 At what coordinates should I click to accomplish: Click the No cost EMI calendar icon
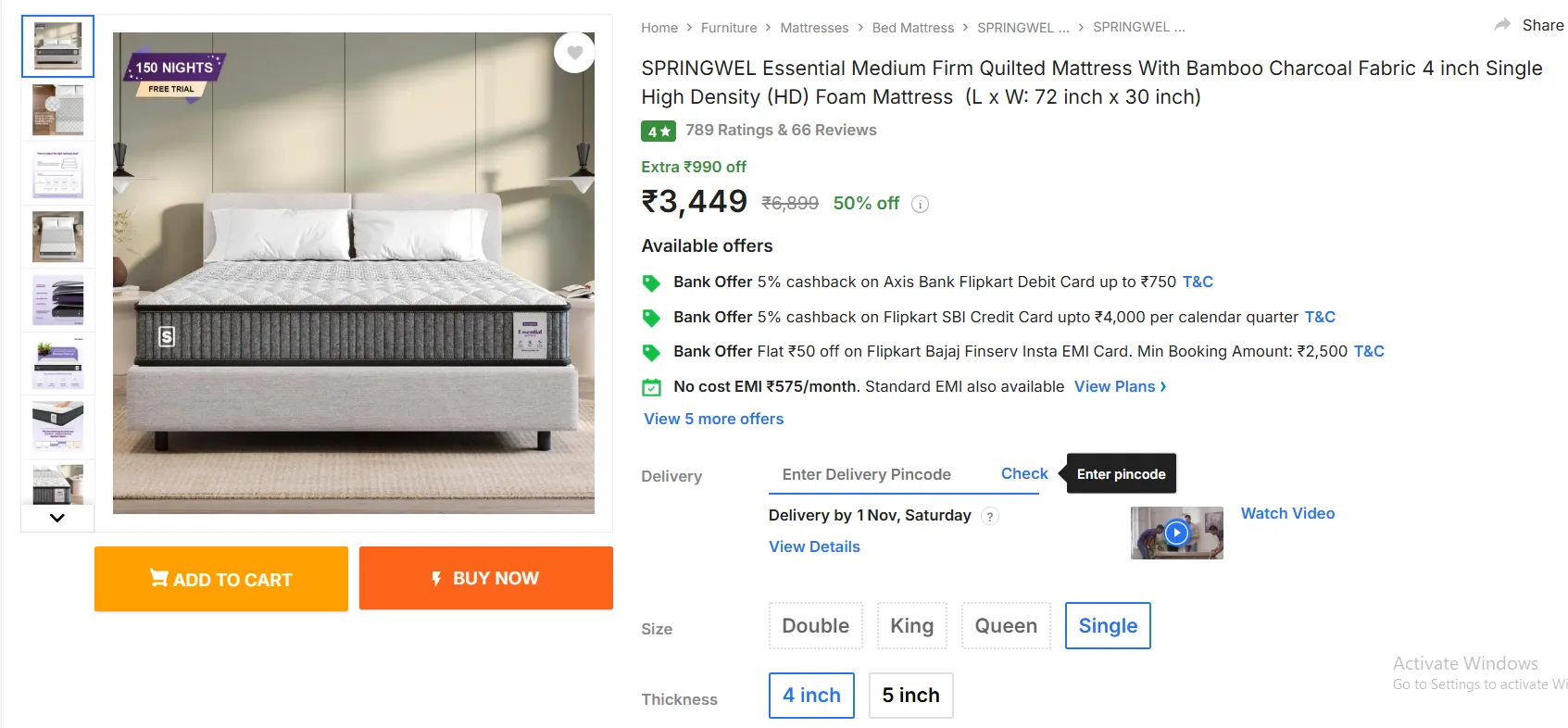pos(652,387)
